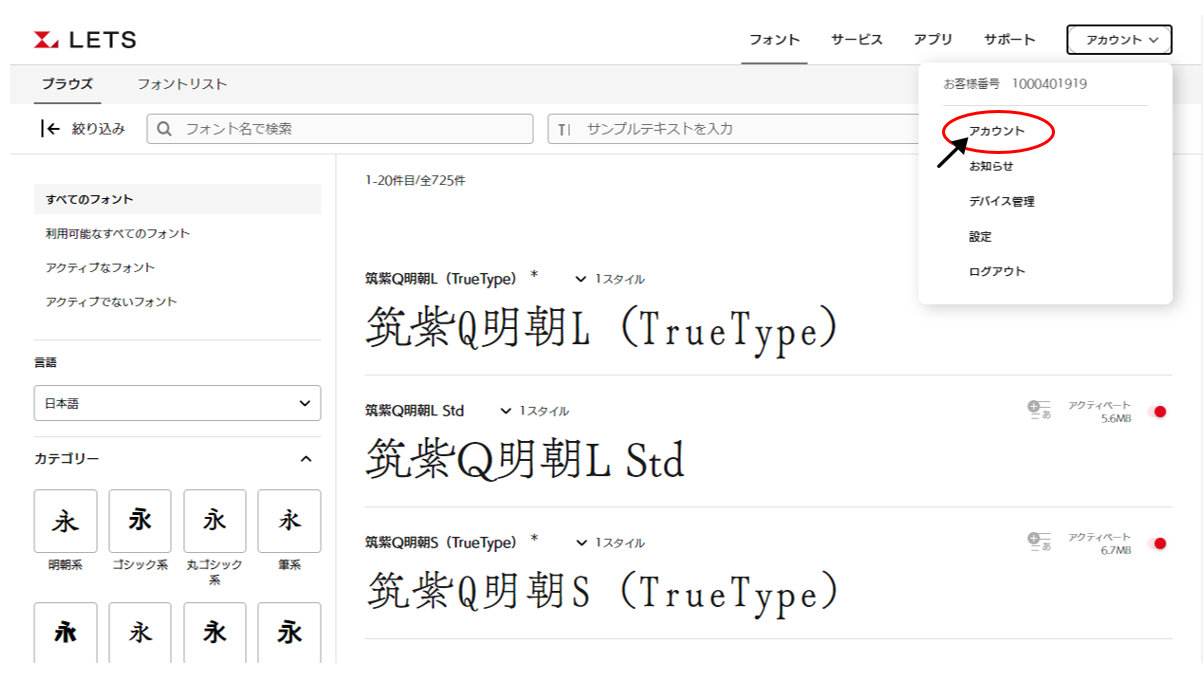Expand 1スタイル for 筑紫Q明朝L Std

(534, 411)
